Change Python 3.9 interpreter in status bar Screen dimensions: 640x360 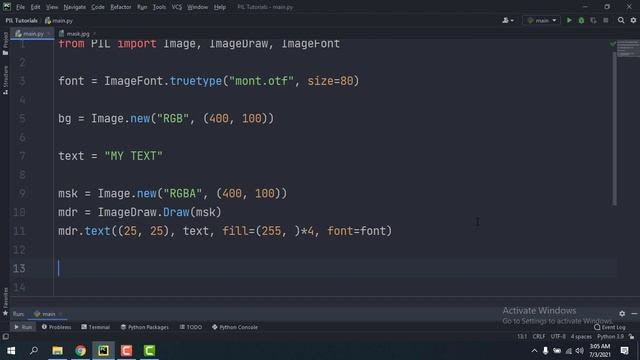(610, 337)
